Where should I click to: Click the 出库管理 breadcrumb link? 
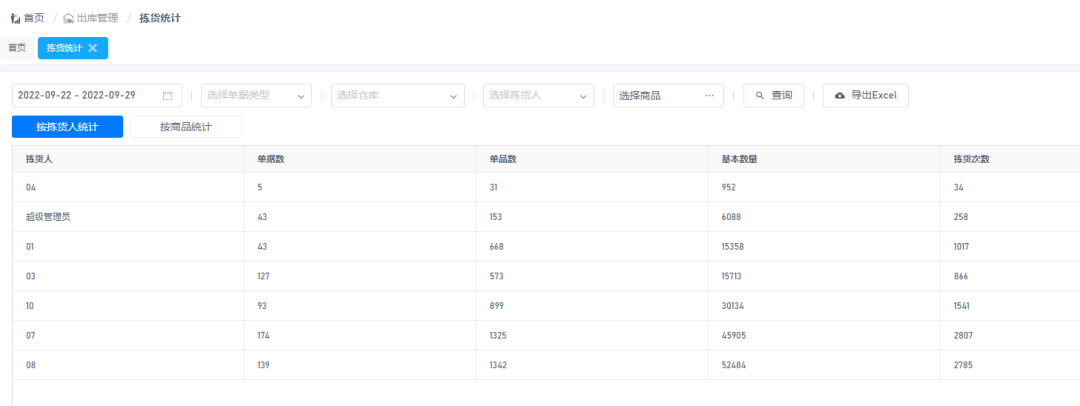click(x=97, y=18)
